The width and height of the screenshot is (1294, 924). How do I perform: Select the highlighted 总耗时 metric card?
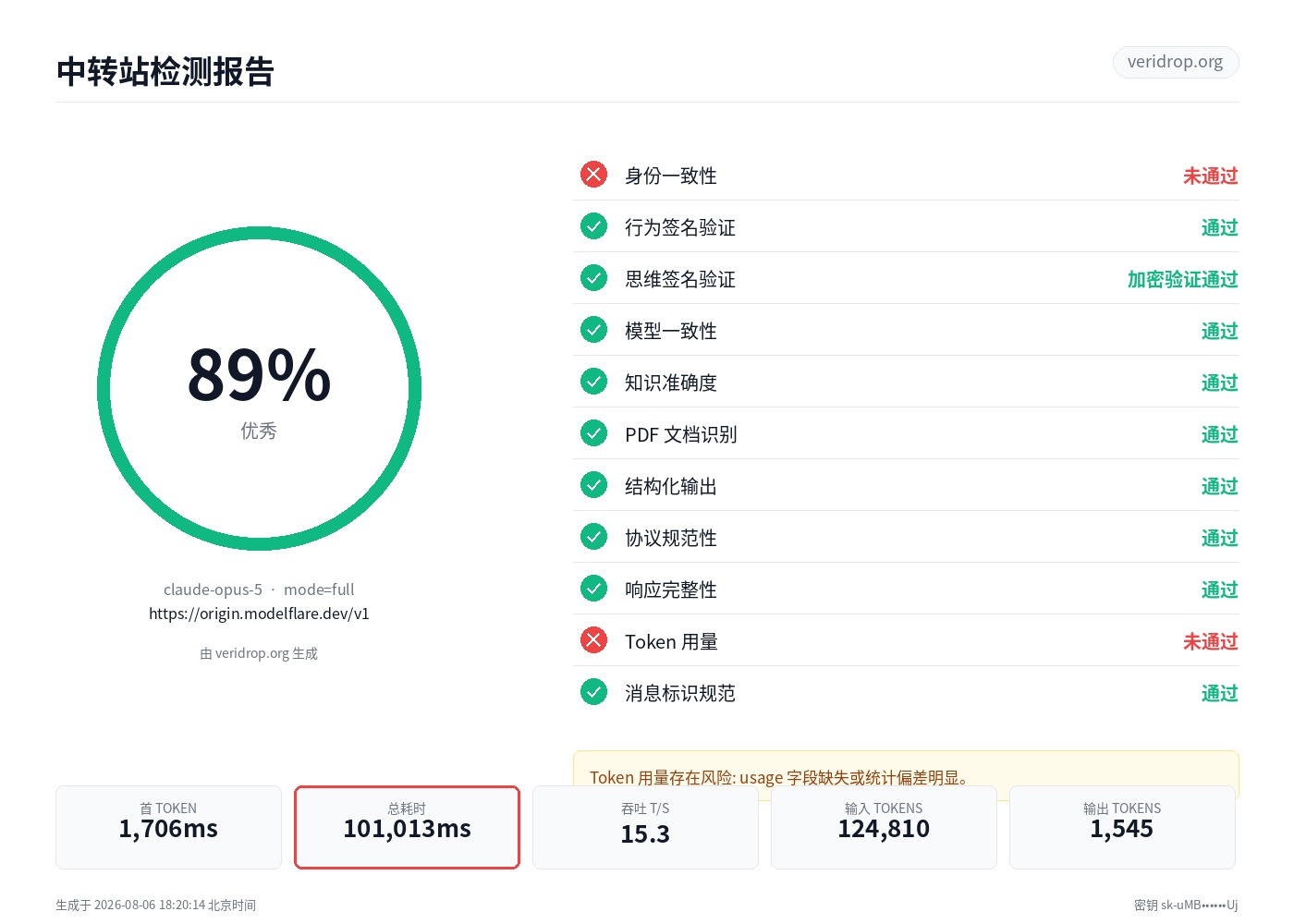(x=407, y=827)
